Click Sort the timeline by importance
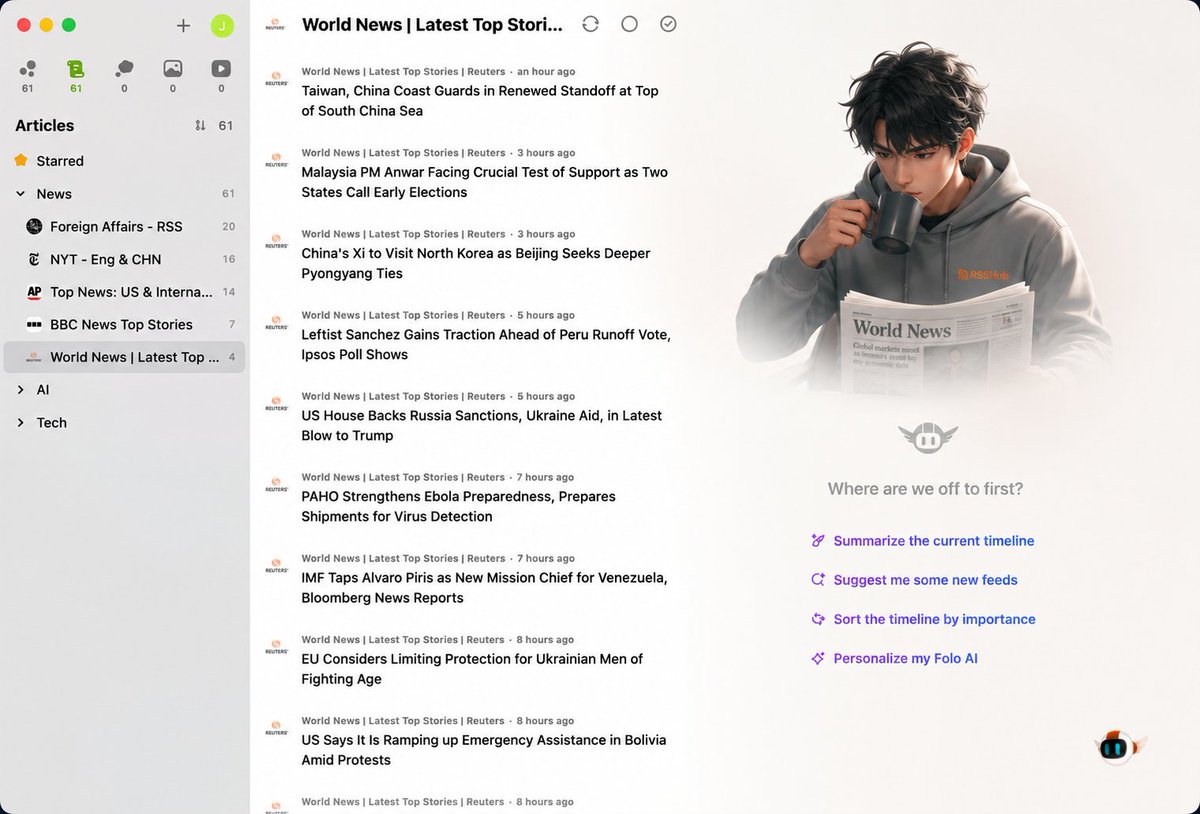The height and width of the screenshot is (814, 1200). 934,619
